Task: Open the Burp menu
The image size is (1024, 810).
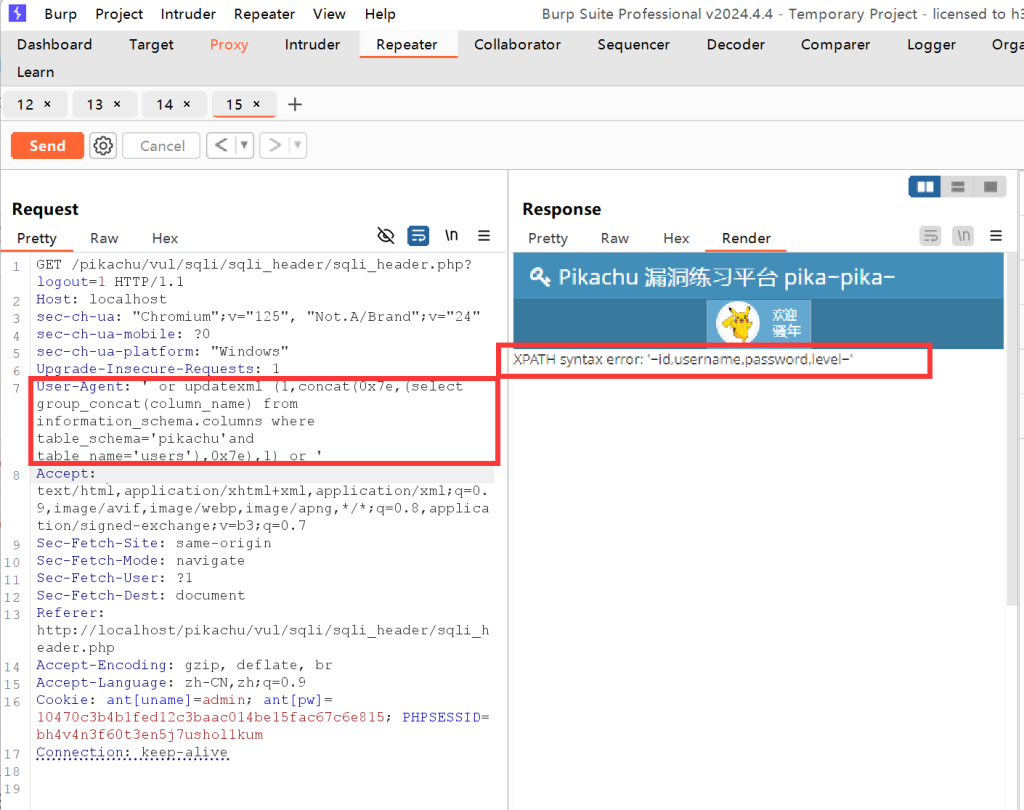Action: click(x=60, y=14)
